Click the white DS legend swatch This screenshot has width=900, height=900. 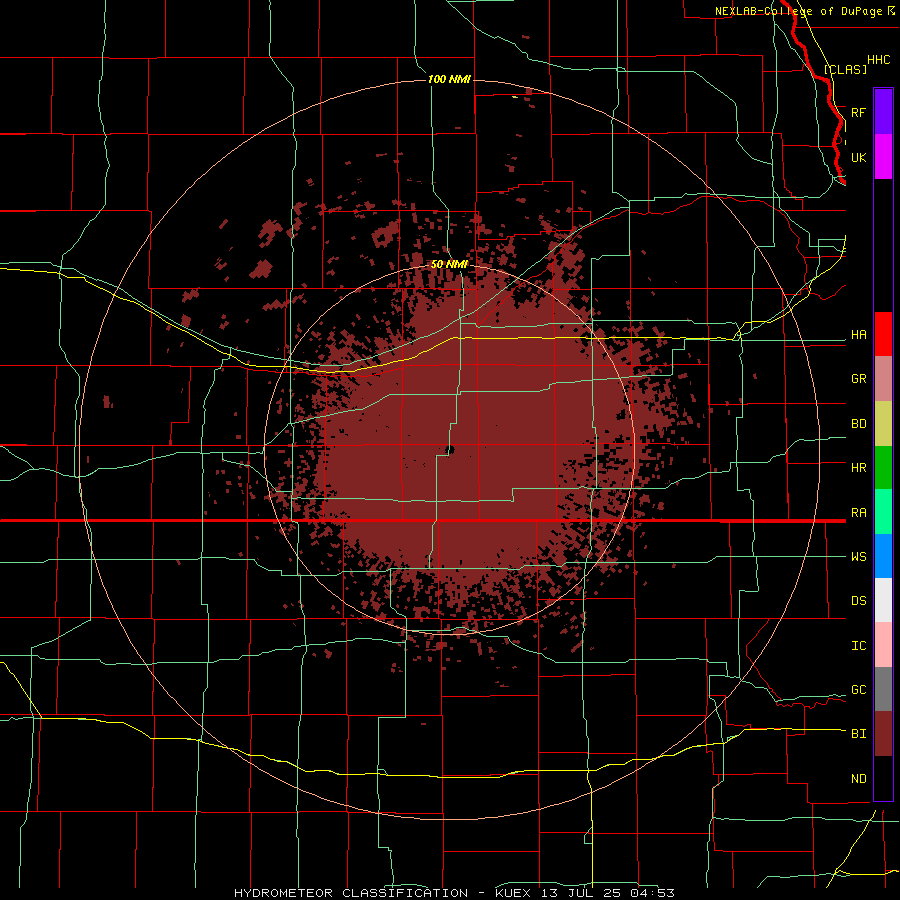pyautogui.click(x=883, y=600)
